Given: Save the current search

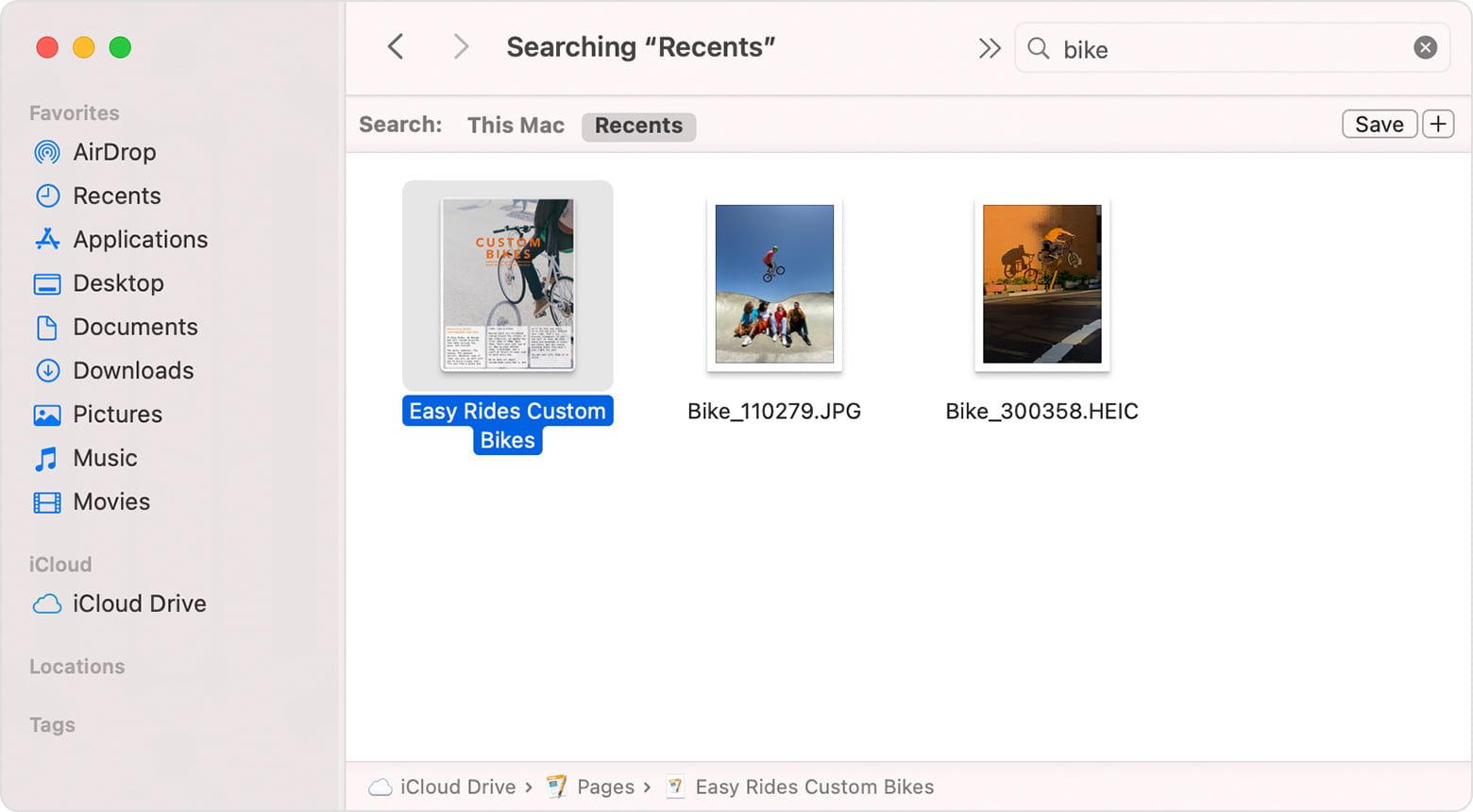Looking at the screenshot, I should (x=1380, y=124).
